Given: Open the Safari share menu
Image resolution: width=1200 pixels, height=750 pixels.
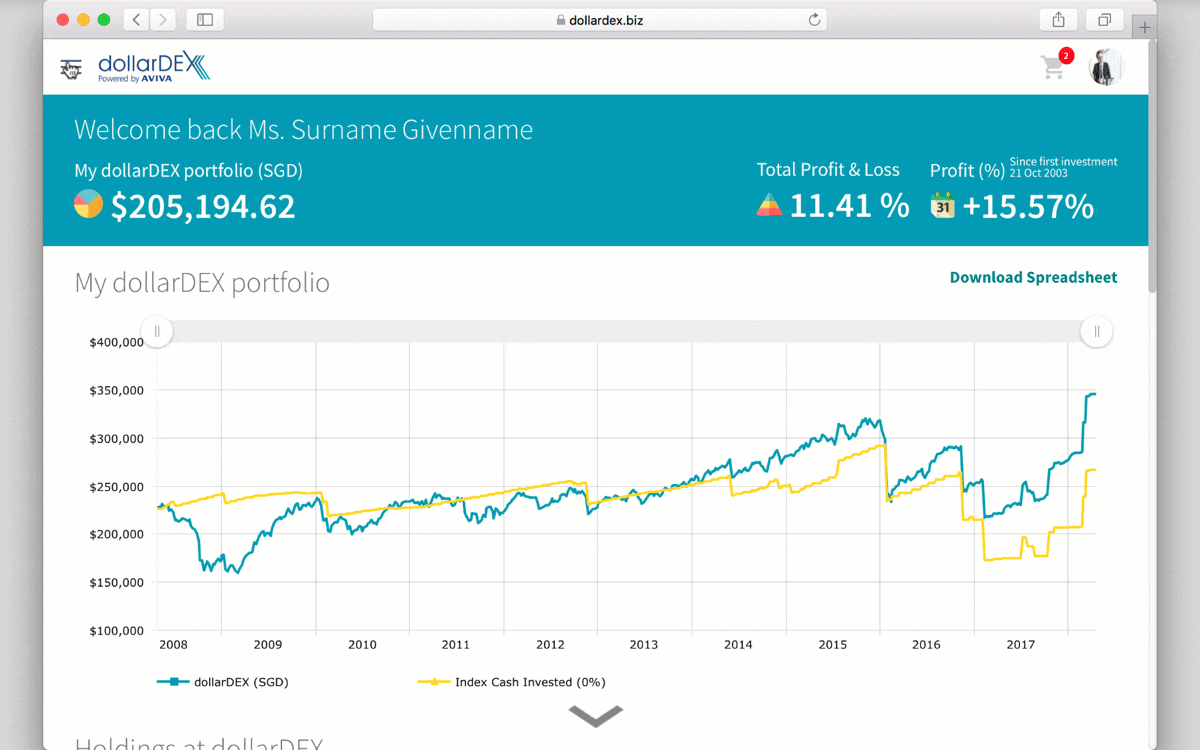Looking at the screenshot, I should coord(1059,19).
